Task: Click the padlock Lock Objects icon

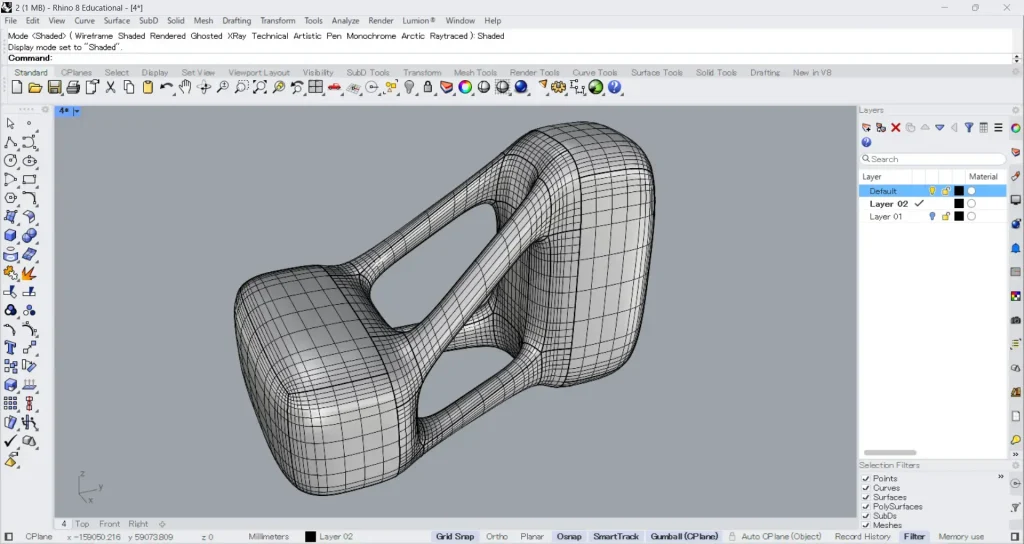Action: pyautogui.click(x=428, y=87)
